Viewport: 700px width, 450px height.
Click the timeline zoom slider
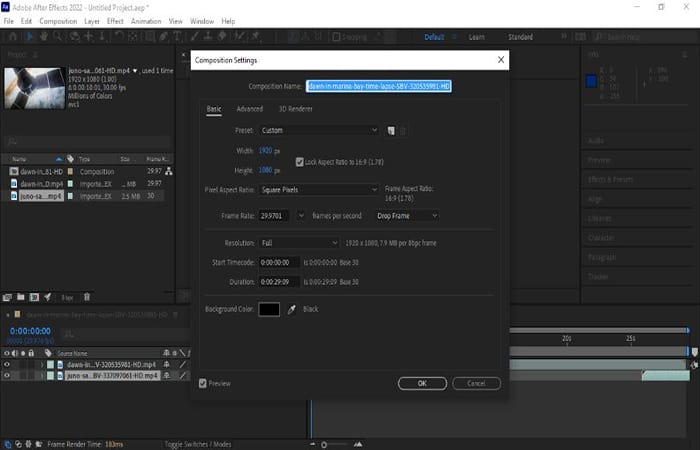point(335,445)
